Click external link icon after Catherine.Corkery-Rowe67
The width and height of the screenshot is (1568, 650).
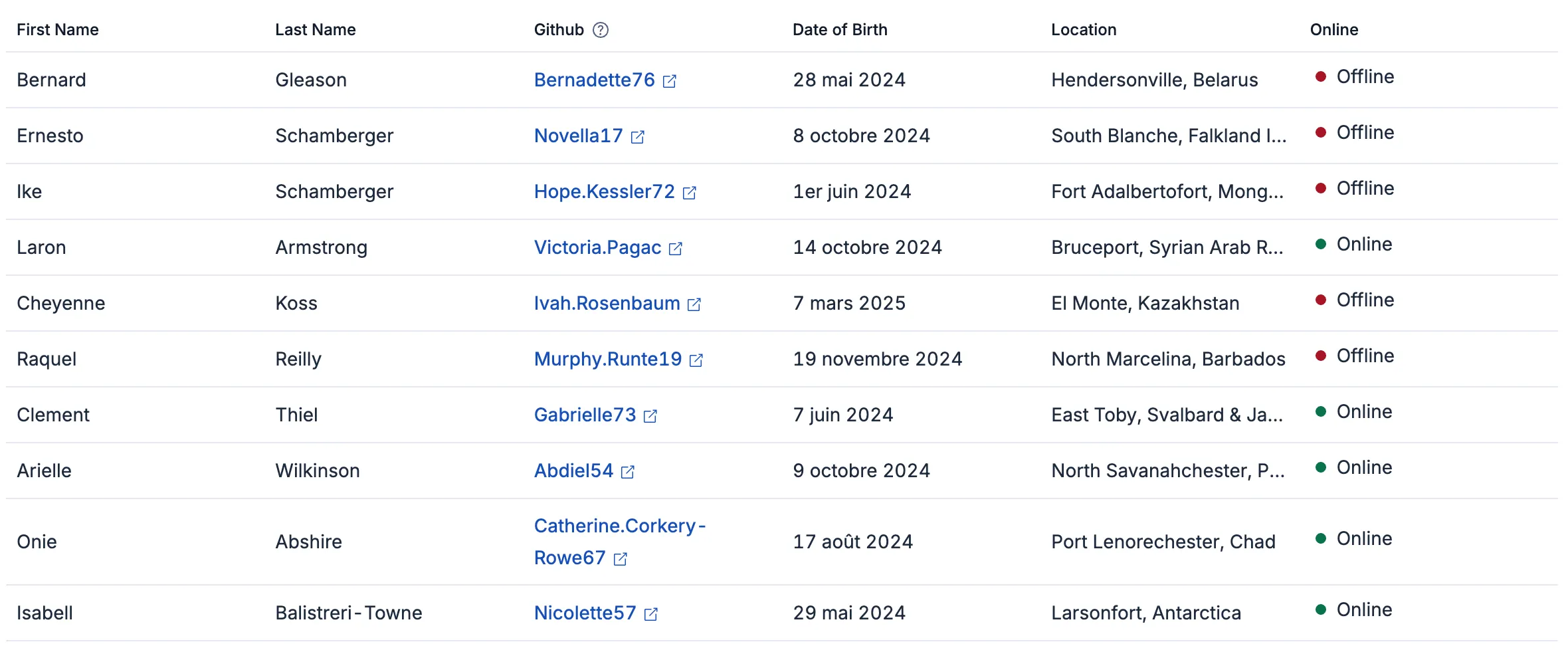click(620, 559)
